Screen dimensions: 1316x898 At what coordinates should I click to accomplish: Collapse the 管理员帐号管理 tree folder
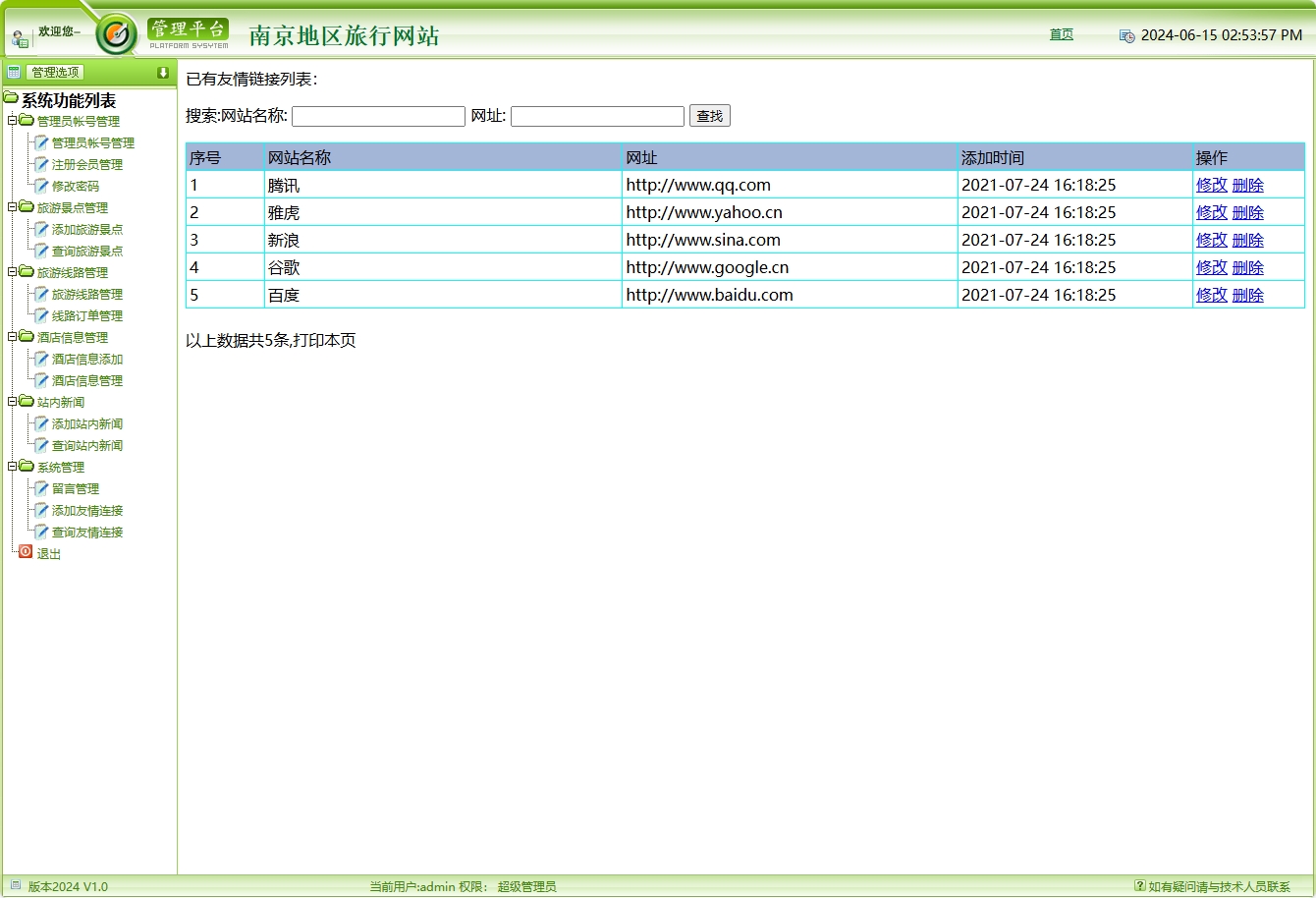coord(13,121)
